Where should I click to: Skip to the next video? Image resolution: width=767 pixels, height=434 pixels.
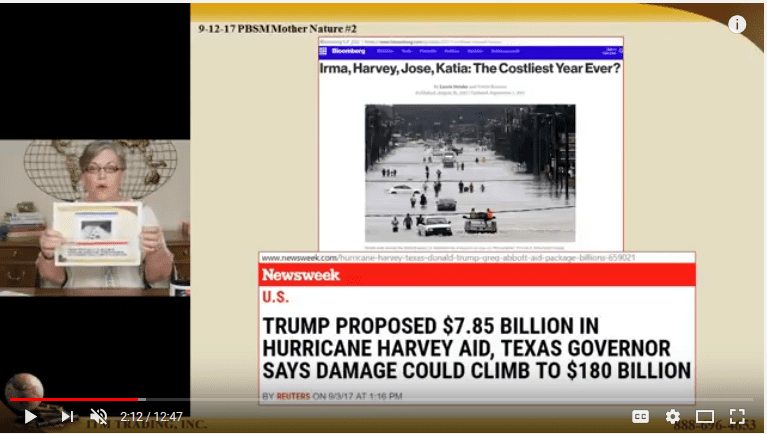tap(68, 416)
